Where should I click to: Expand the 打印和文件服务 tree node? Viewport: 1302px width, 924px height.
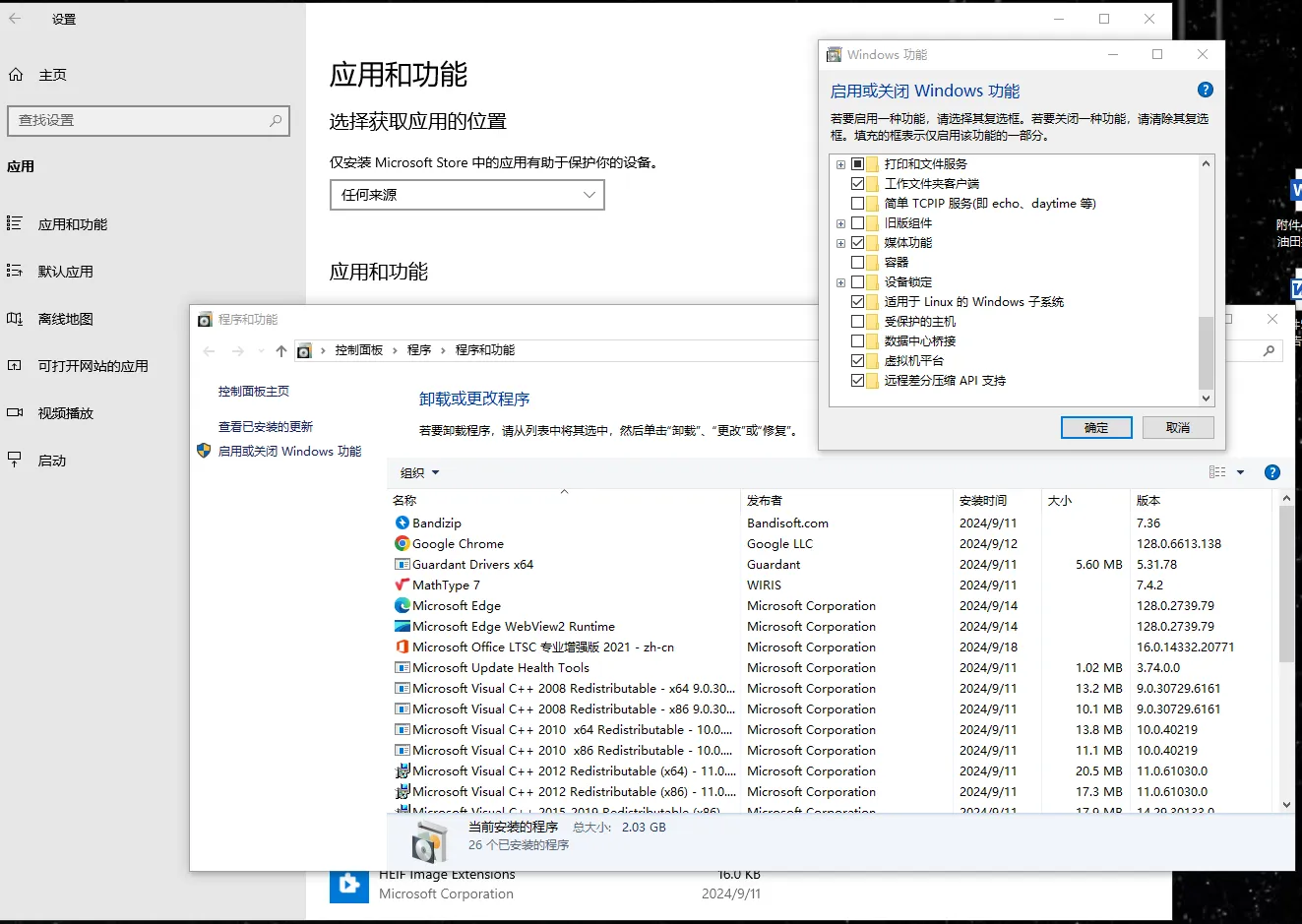pyautogui.click(x=840, y=164)
